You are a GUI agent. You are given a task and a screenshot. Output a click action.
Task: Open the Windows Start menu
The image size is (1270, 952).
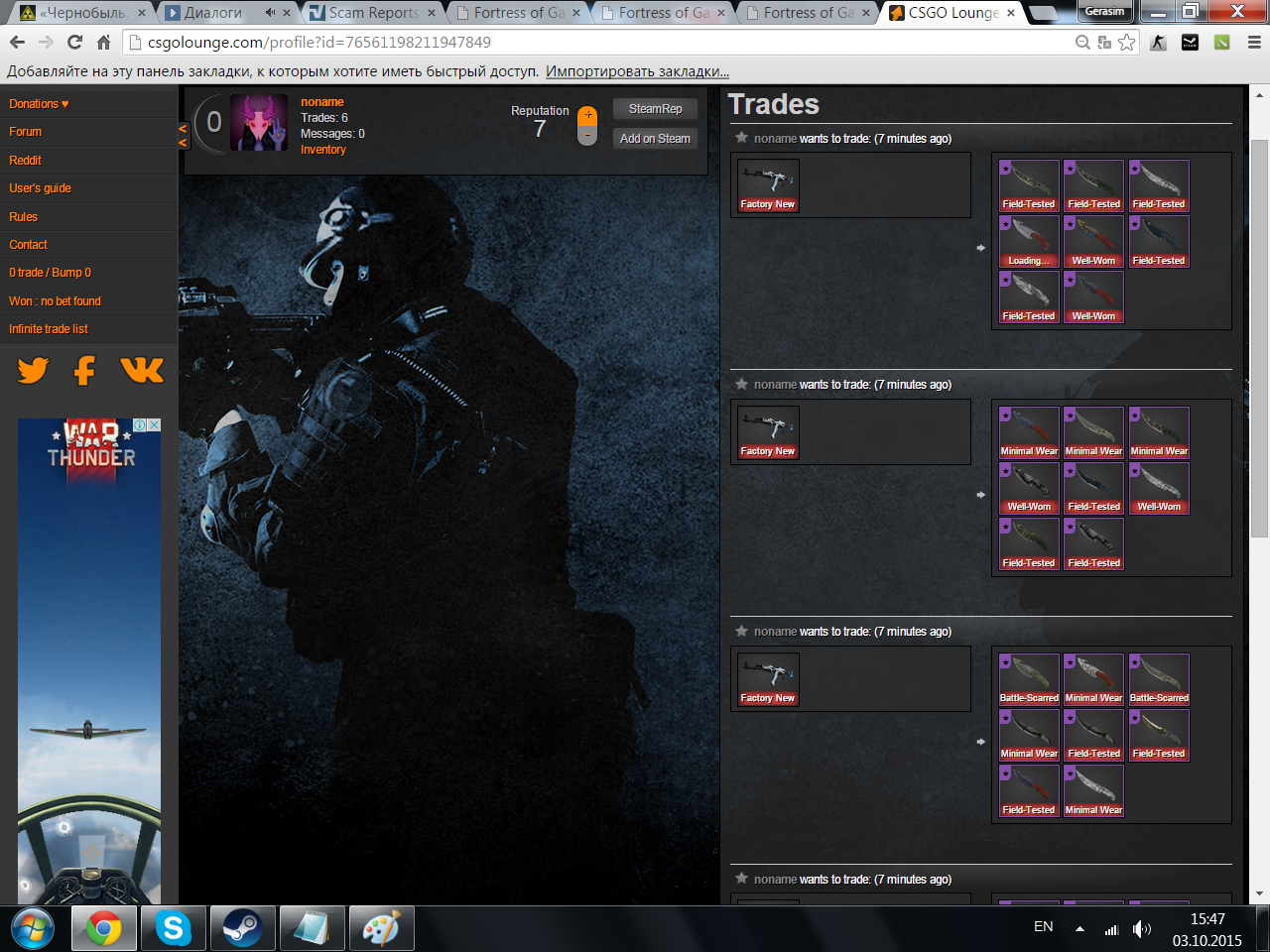32,929
